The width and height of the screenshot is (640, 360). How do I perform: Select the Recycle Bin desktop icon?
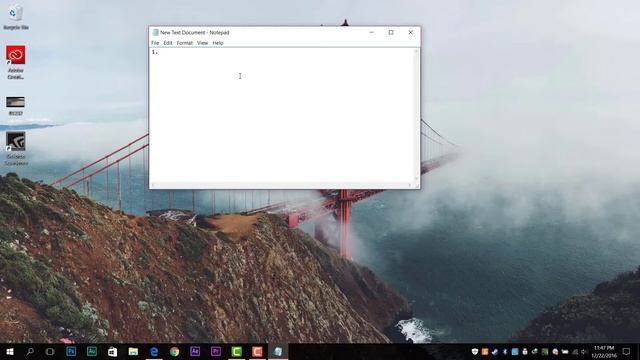click(16, 17)
